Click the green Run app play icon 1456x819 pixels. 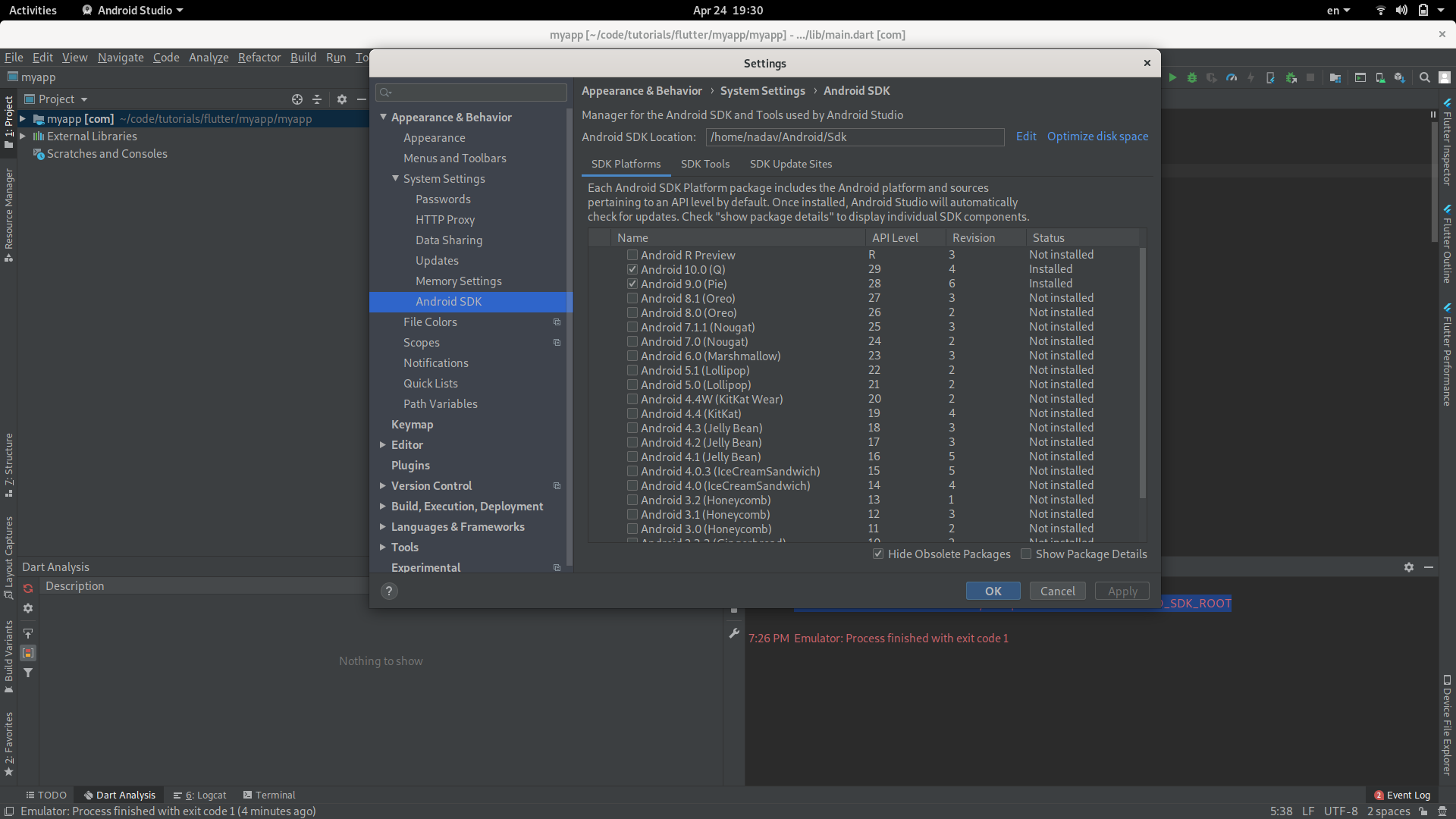(1172, 77)
